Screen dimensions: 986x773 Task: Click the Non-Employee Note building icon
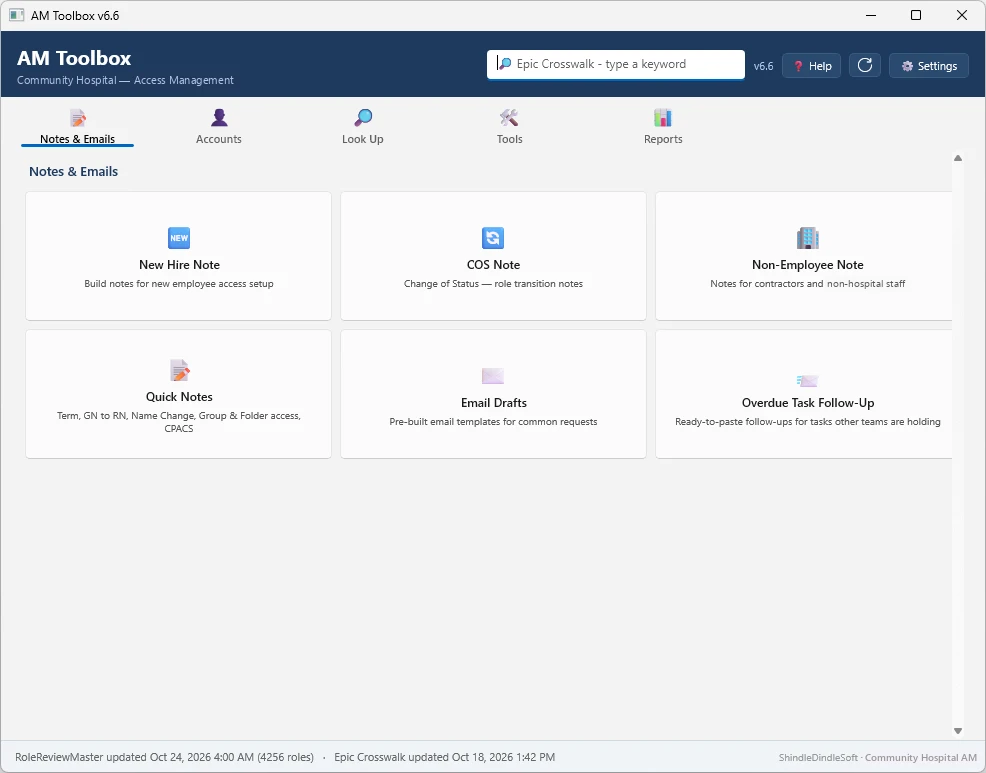point(808,238)
